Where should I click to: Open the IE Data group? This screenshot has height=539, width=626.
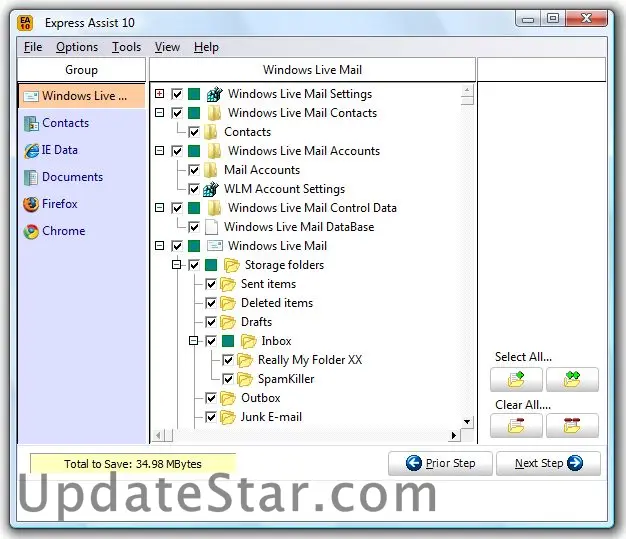[51, 150]
